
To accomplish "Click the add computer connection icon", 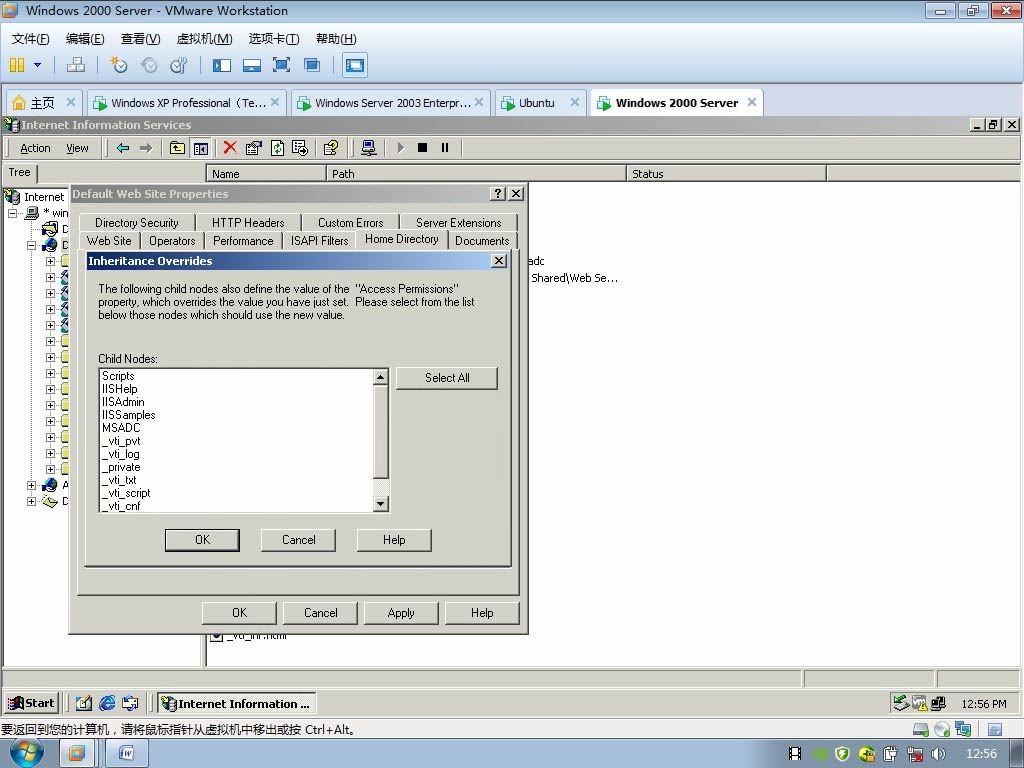I will tap(368, 148).
